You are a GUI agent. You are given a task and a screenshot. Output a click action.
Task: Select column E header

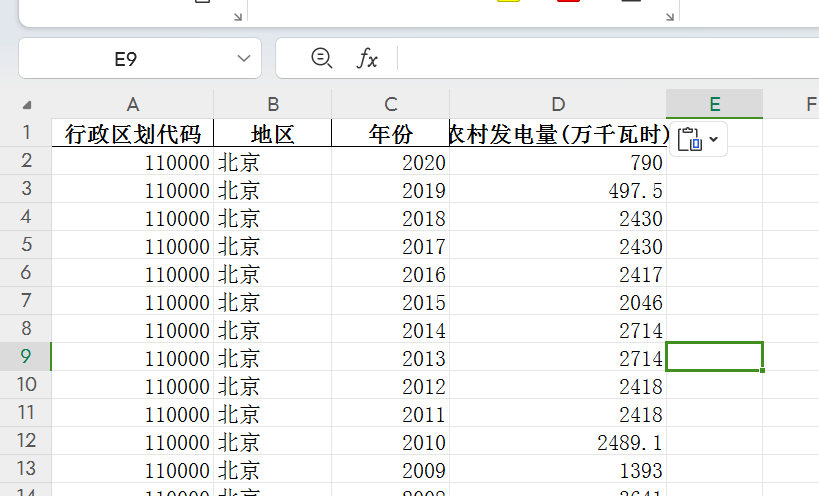point(715,104)
